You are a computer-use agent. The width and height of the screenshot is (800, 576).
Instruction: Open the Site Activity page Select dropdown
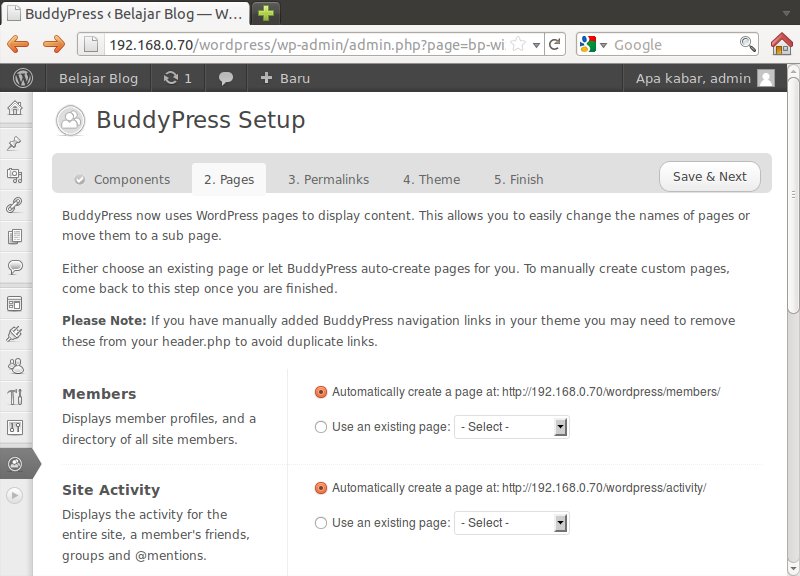tap(511, 523)
